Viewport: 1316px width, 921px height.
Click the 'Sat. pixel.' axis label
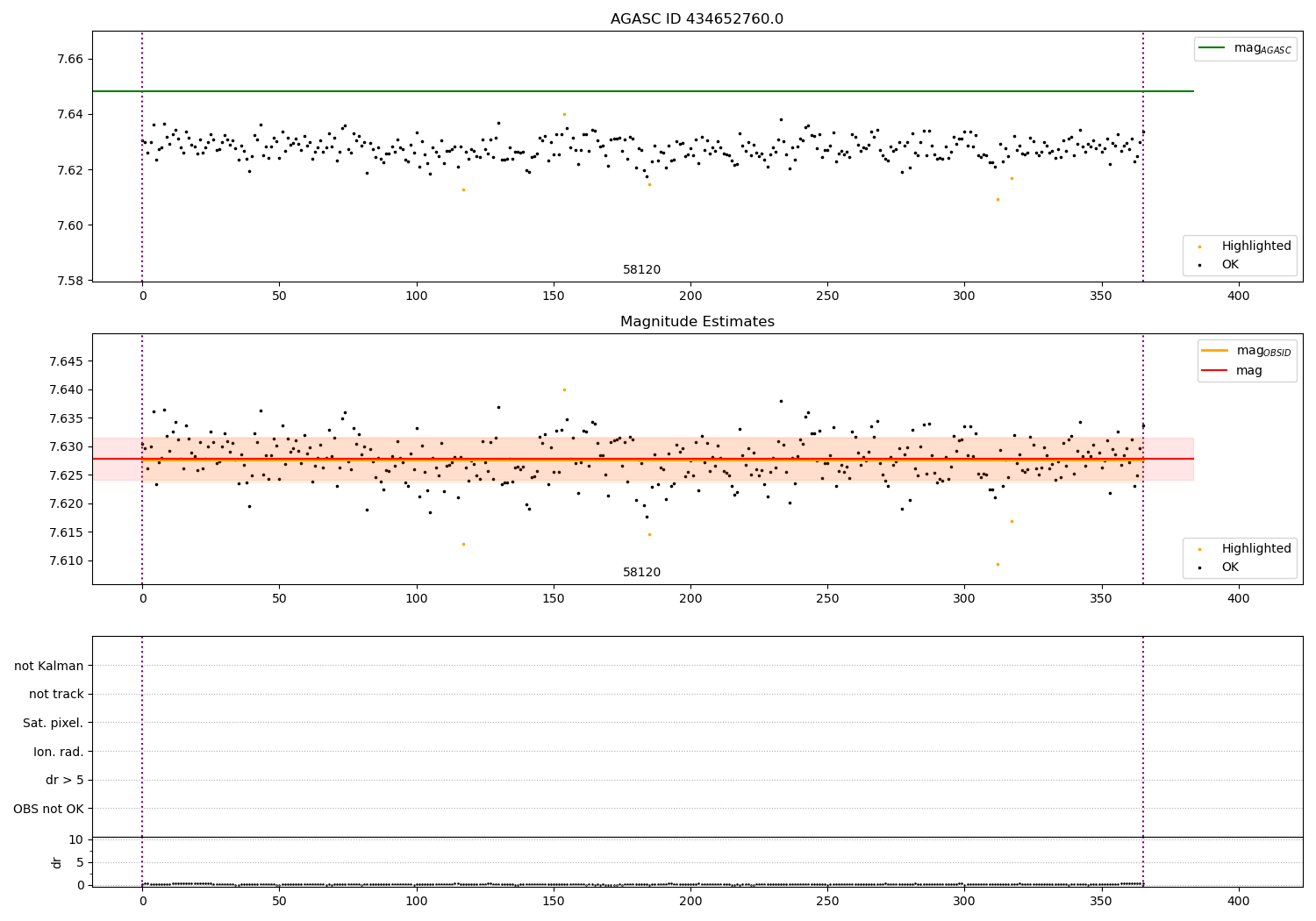[x=54, y=724]
